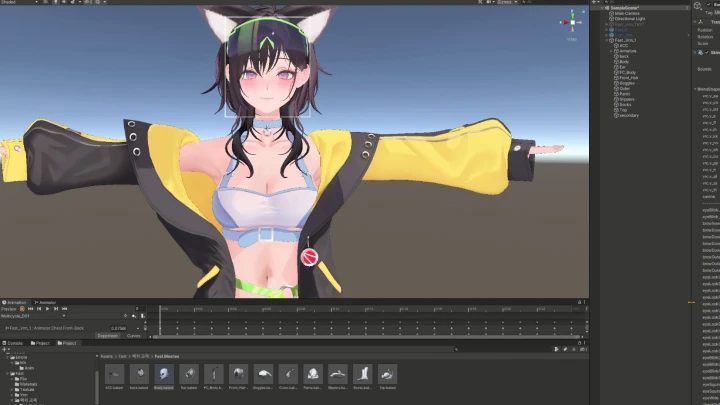Open the first Project tab
Screen dimensions: 720x405
[40, 343]
